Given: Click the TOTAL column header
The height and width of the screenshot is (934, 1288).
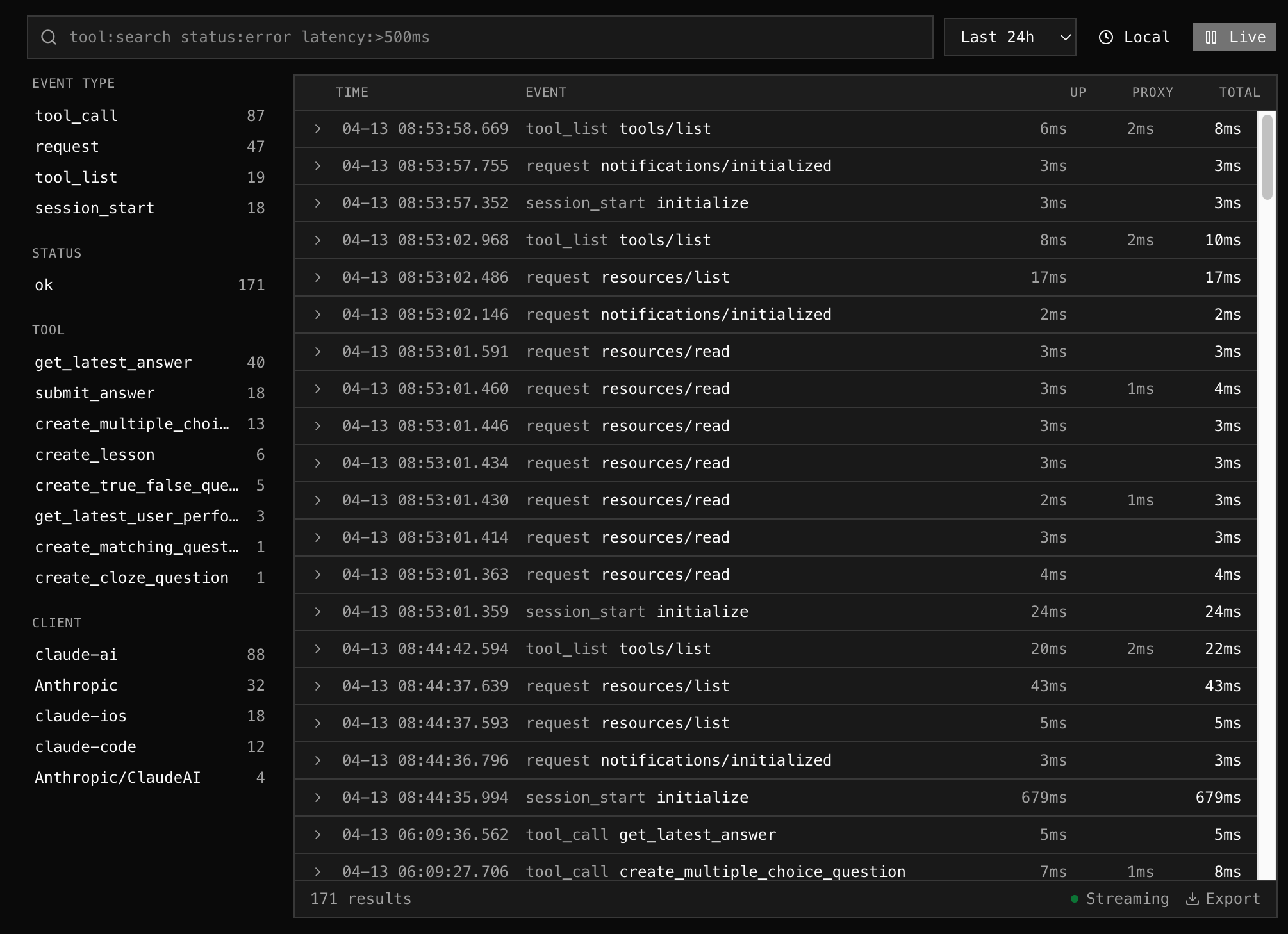Looking at the screenshot, I should pos(1239,92).
